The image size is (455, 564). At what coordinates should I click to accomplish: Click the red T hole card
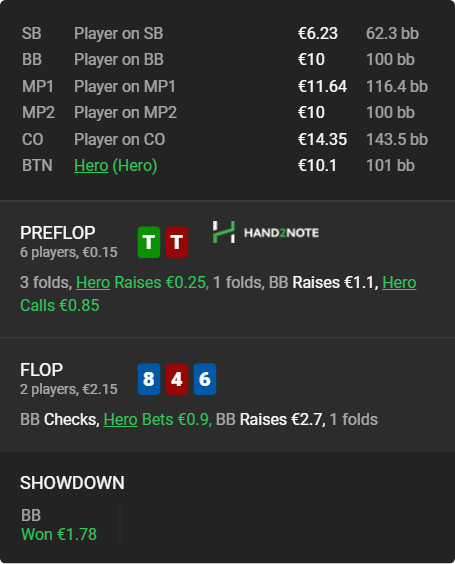click(x=177, y=242)
